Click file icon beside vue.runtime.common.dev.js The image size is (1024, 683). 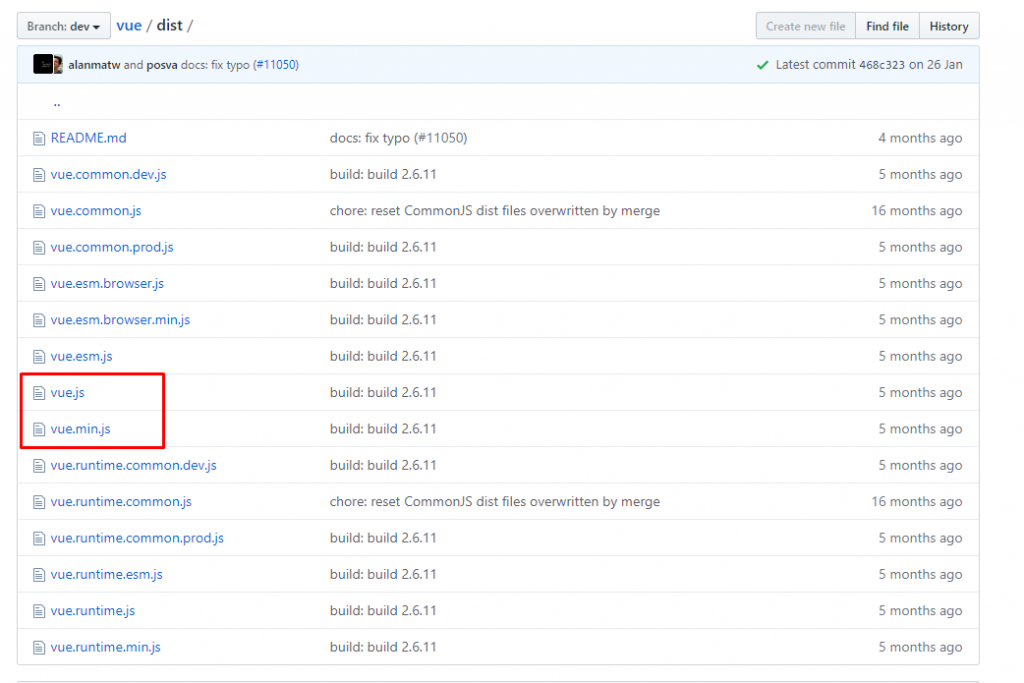[39, 466]
